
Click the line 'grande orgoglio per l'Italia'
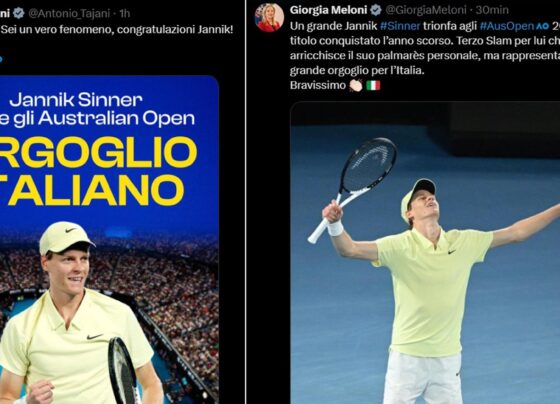[x=357, y=70]
